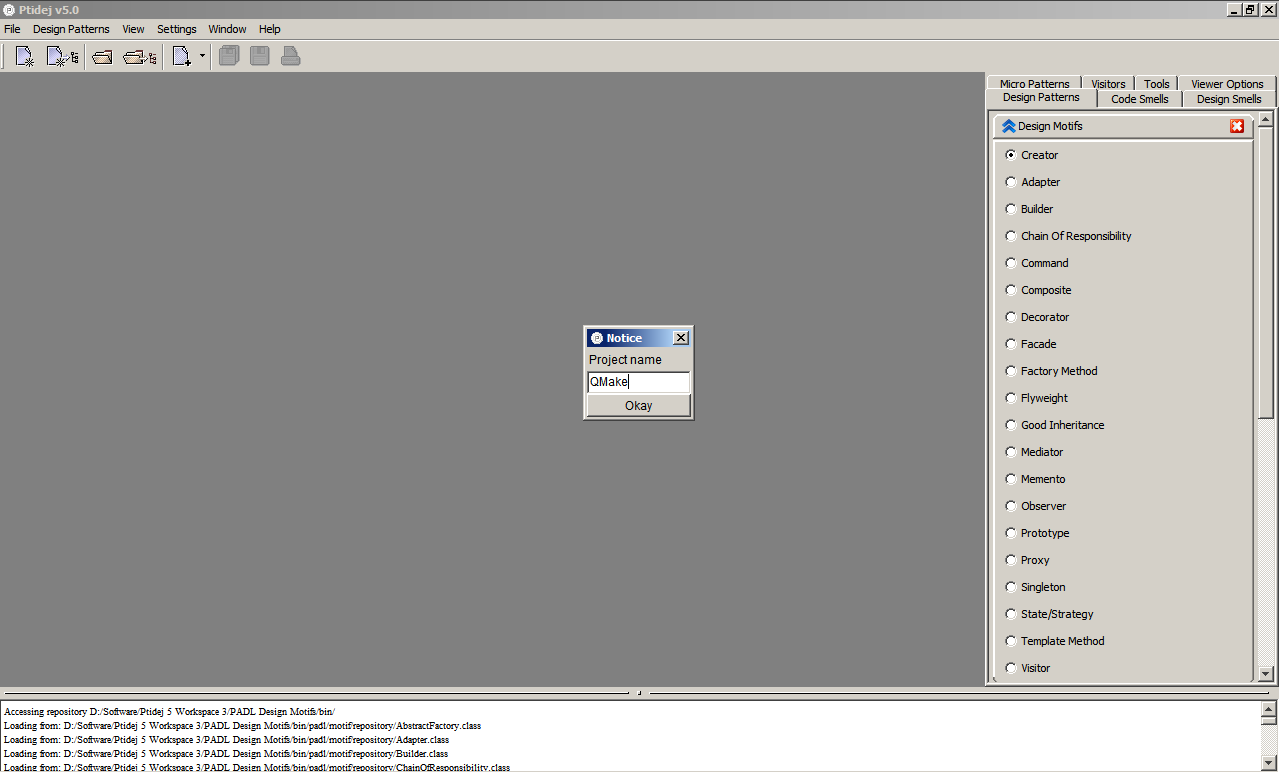Open the Settings menu
The width and height of the screenshot is (1279, 773).
coord(176,29)
